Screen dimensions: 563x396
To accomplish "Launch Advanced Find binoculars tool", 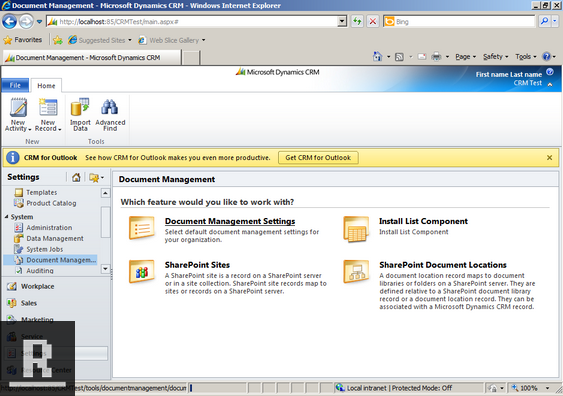I will (110, 108).
